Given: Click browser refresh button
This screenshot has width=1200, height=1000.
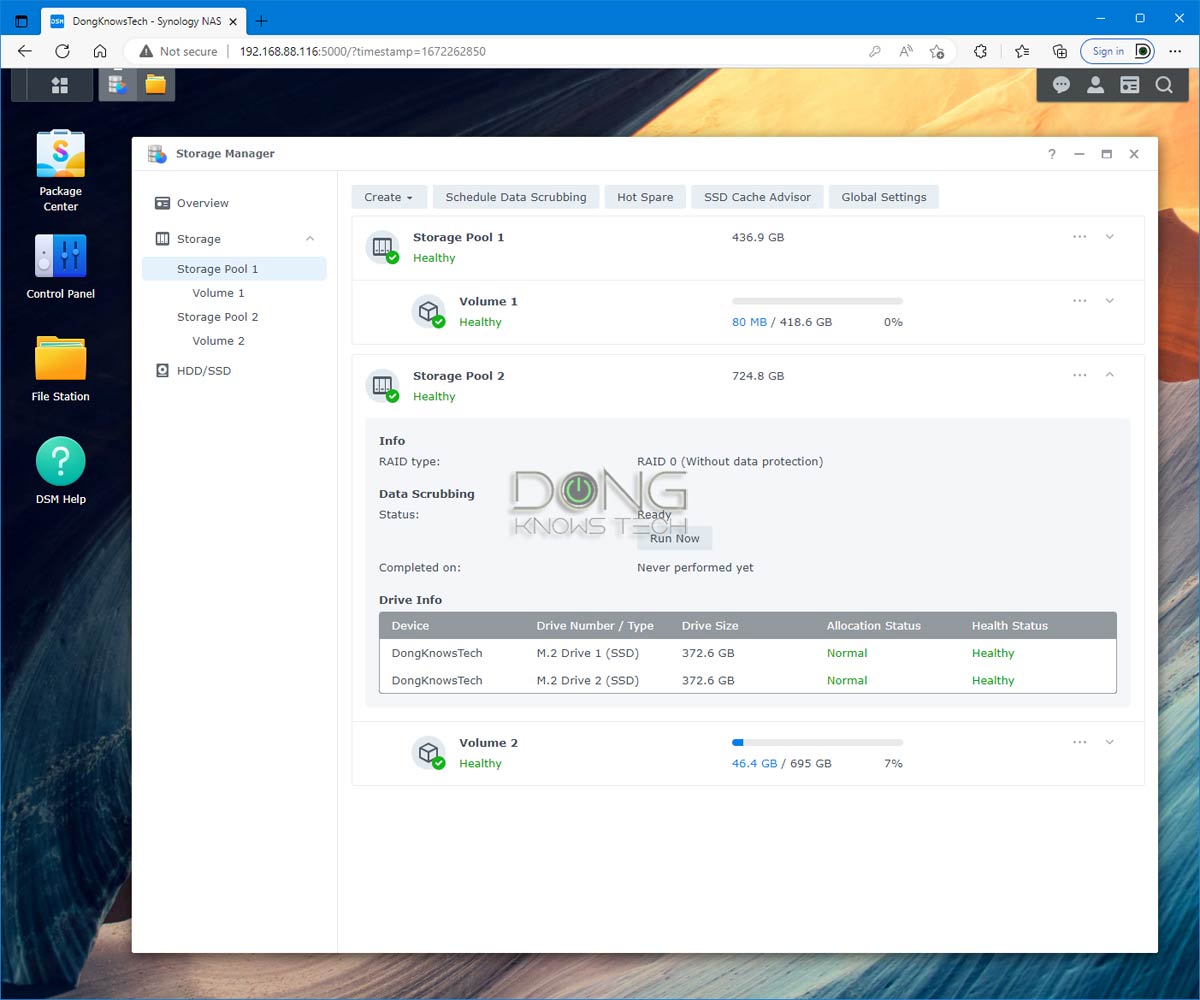Looking at the screenshot, I should coord(62,51).
